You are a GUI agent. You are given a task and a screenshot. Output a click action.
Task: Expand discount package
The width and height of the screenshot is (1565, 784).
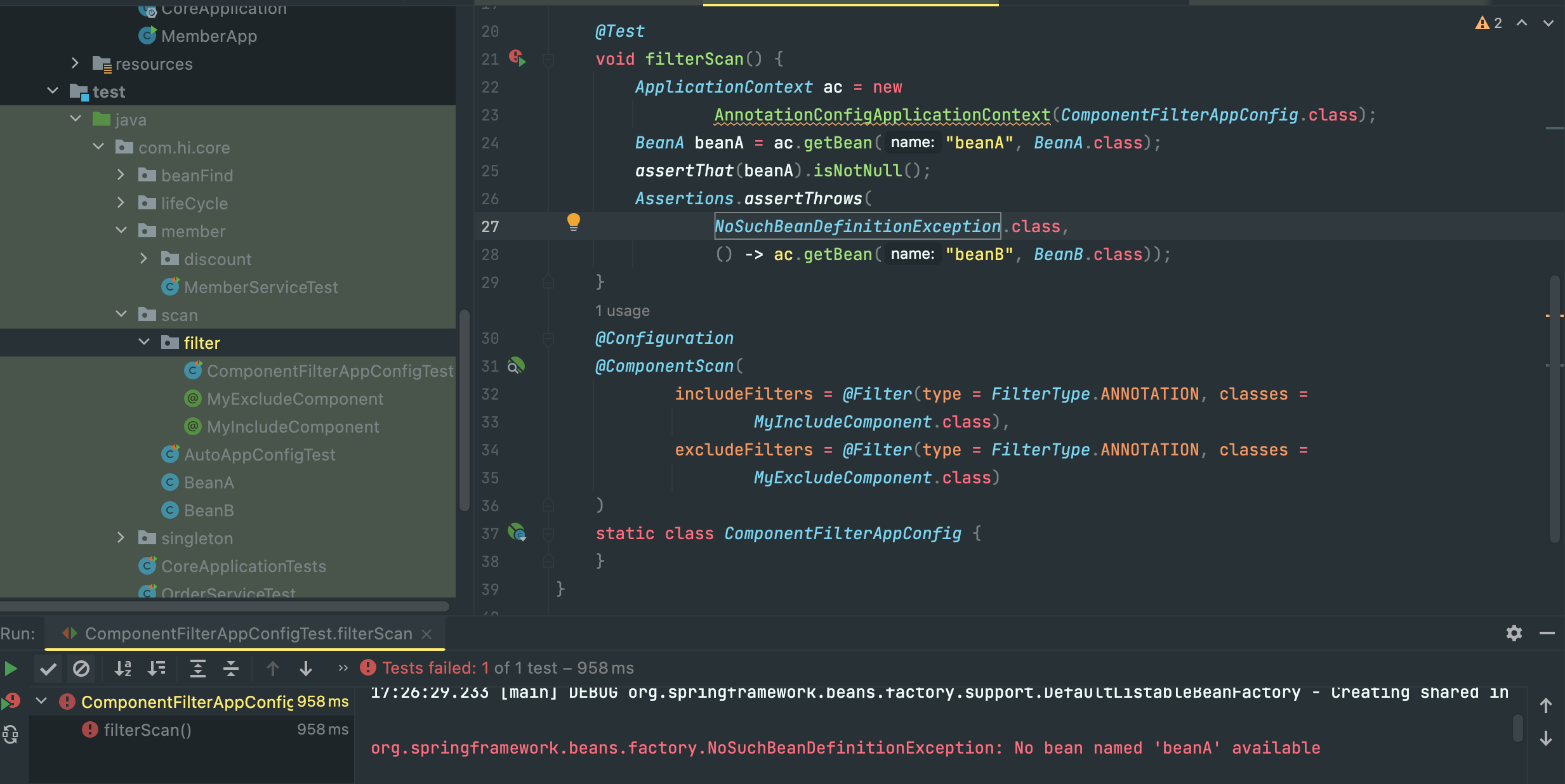(x=143, y=258)
